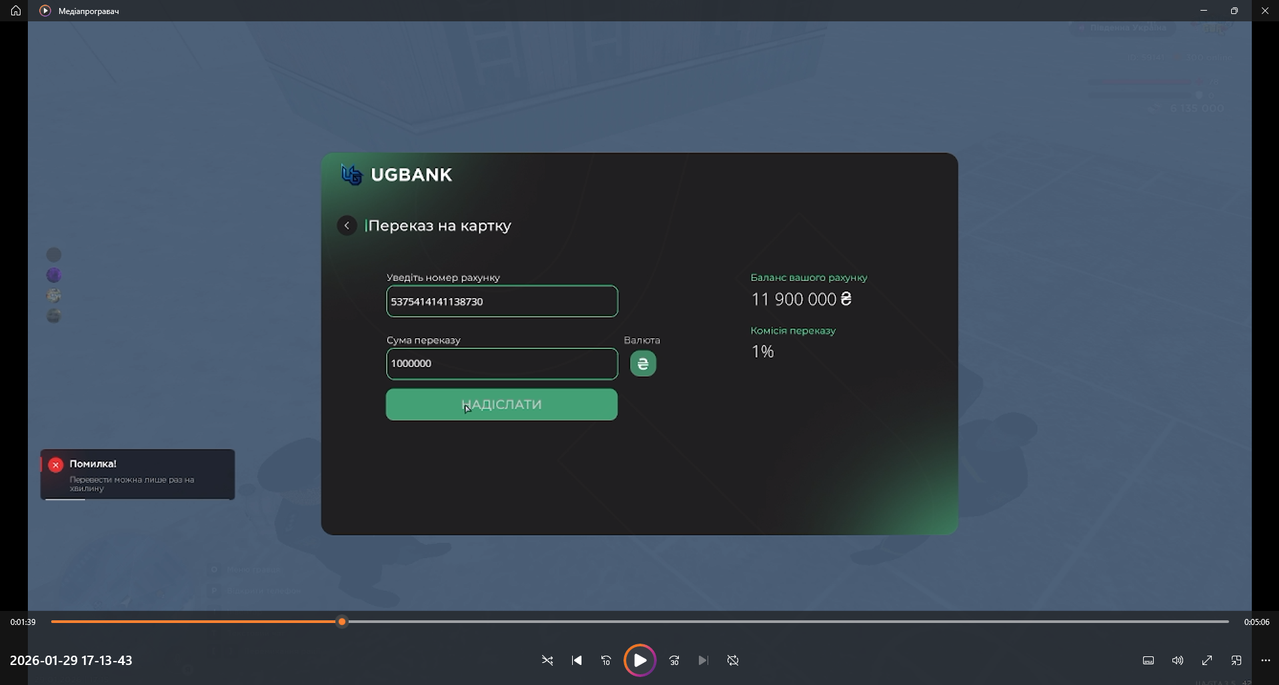Click the total duration 0:05:06

1257,622
